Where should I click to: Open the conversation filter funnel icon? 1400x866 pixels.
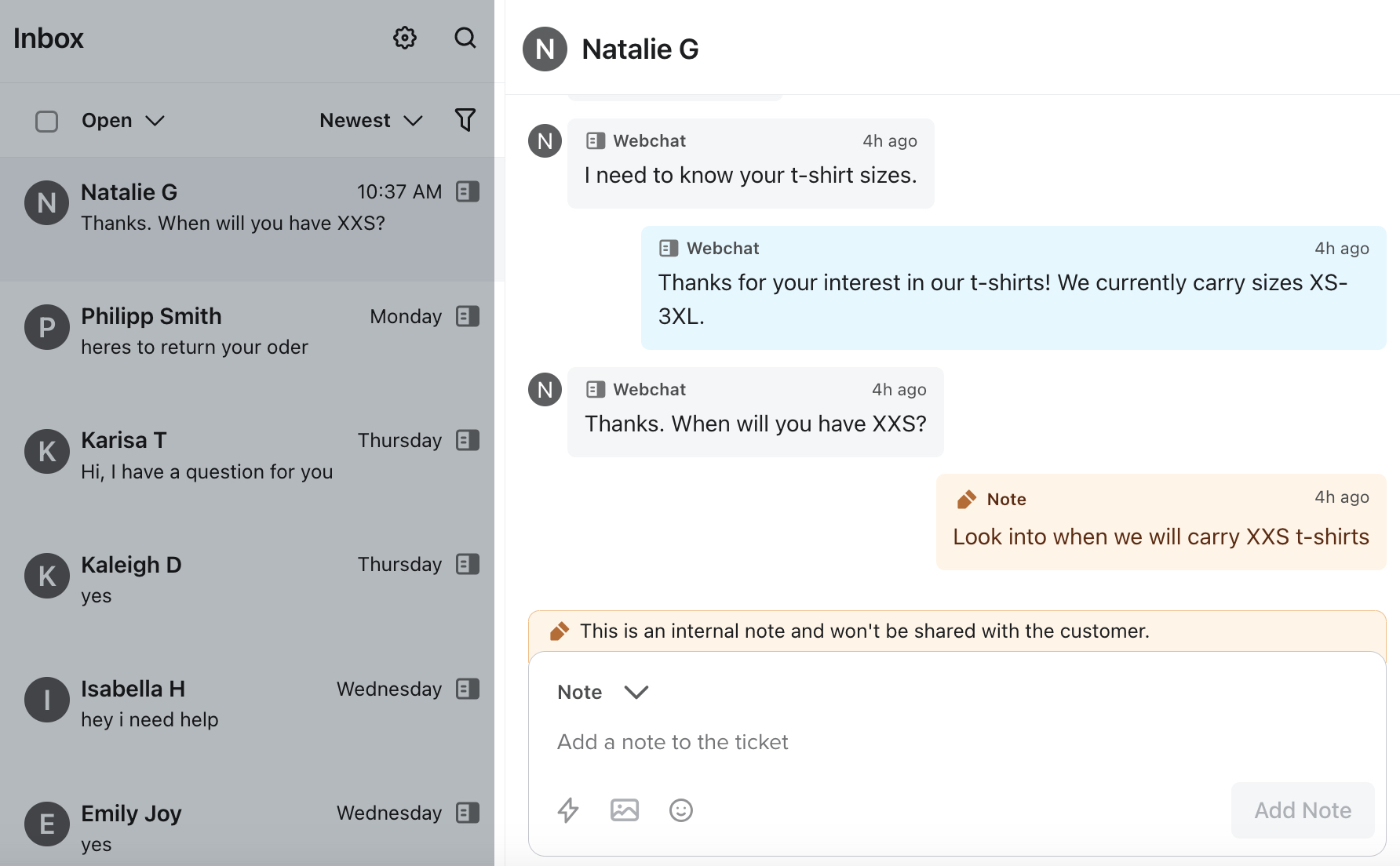[x=465, y=119]
